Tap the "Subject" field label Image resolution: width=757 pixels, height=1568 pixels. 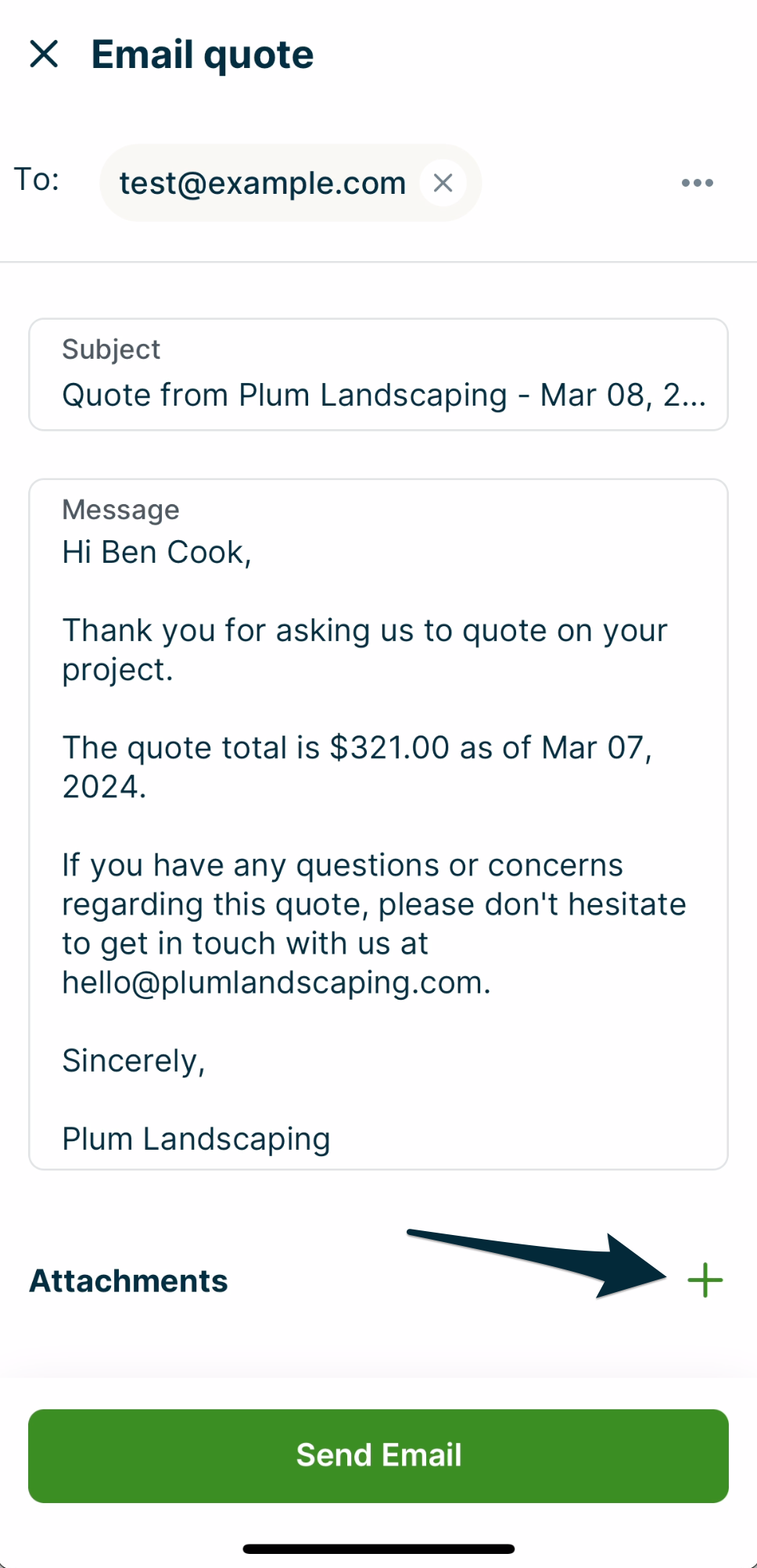[x=111, y=349]
